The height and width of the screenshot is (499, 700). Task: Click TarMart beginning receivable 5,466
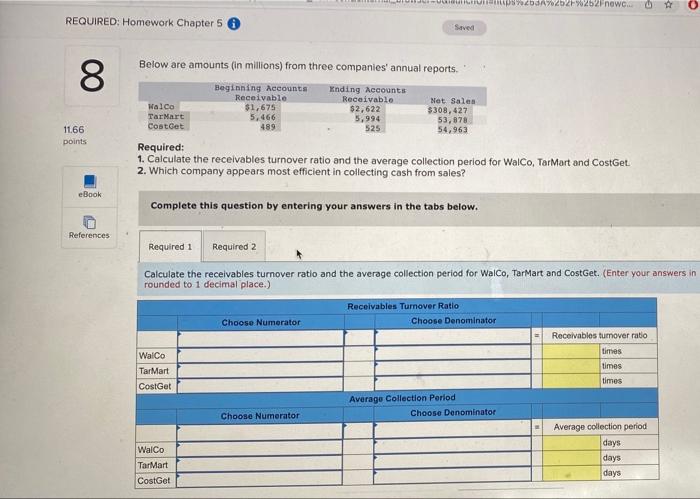[262, 117]
